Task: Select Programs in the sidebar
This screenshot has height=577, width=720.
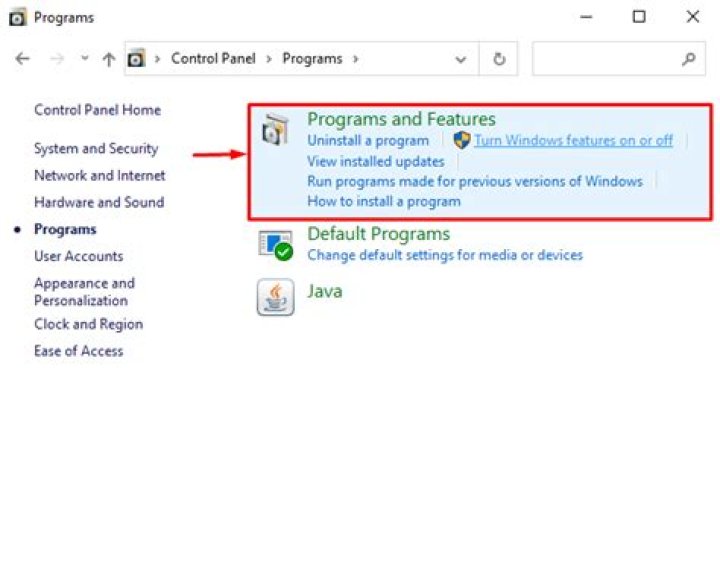Action: click(65, 230)
